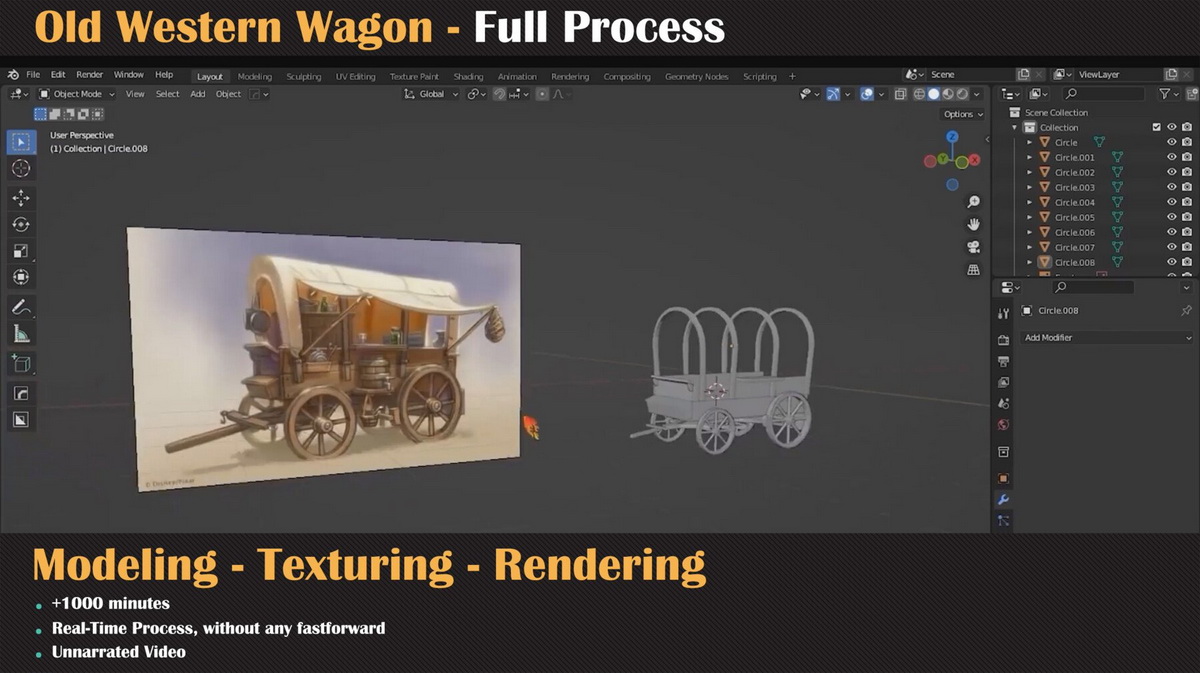Open Global transform orientation dropdown
The height and width of the screenshot is (673, 1200).
pyautogui.click(x=431, y=94)
